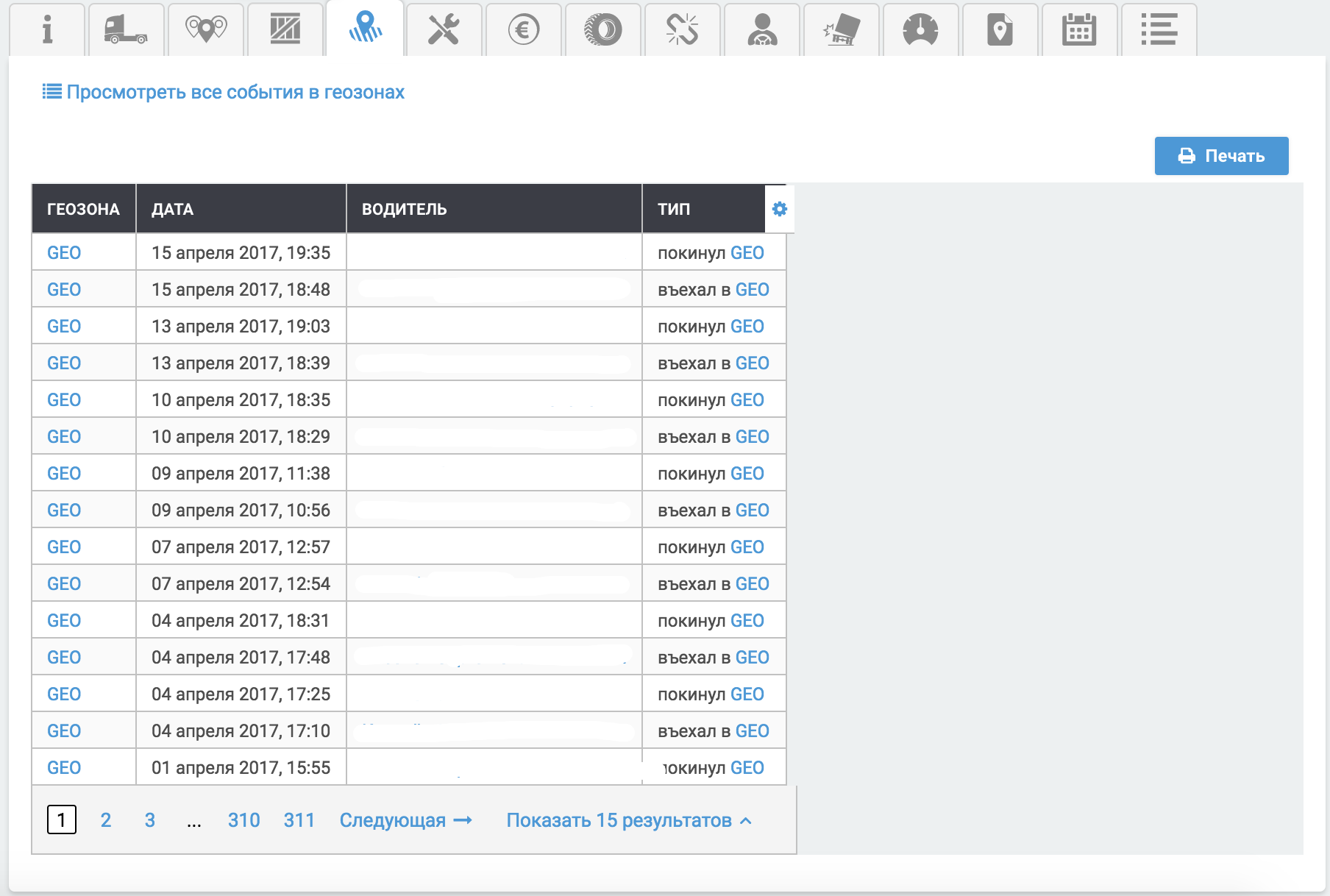1330x896 pixels.
Task: Open the broken chain link tab
Action: 682,30
